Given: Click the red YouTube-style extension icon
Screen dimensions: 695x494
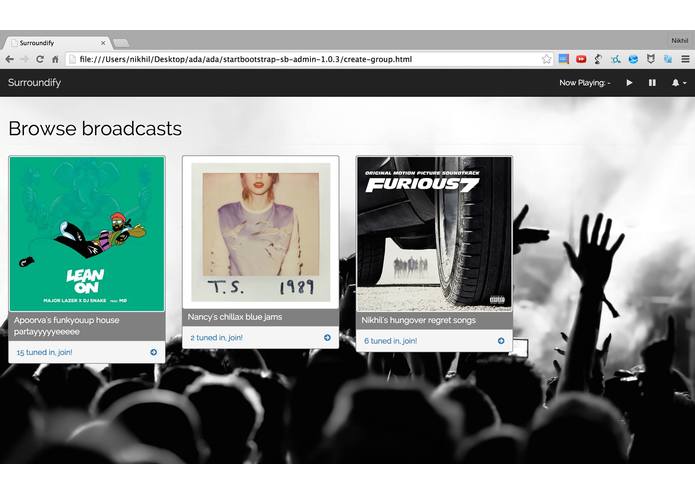Looking at the screenshot, I should tap(581, 59).
